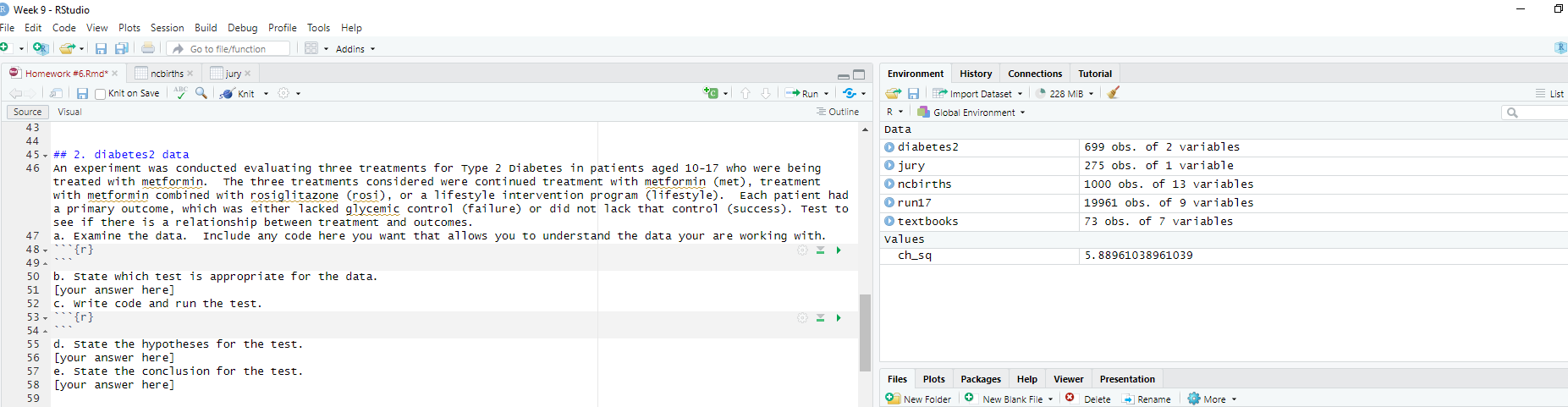Click the New Folder icon in the Files pane
1568x407 pixels.
893,398
